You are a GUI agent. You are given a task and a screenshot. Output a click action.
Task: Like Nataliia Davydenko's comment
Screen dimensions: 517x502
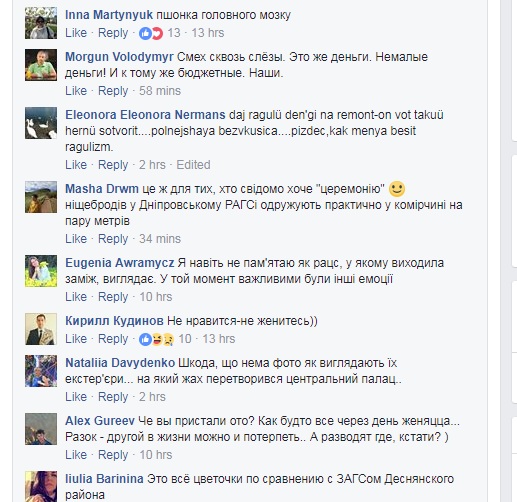(76, 397)
